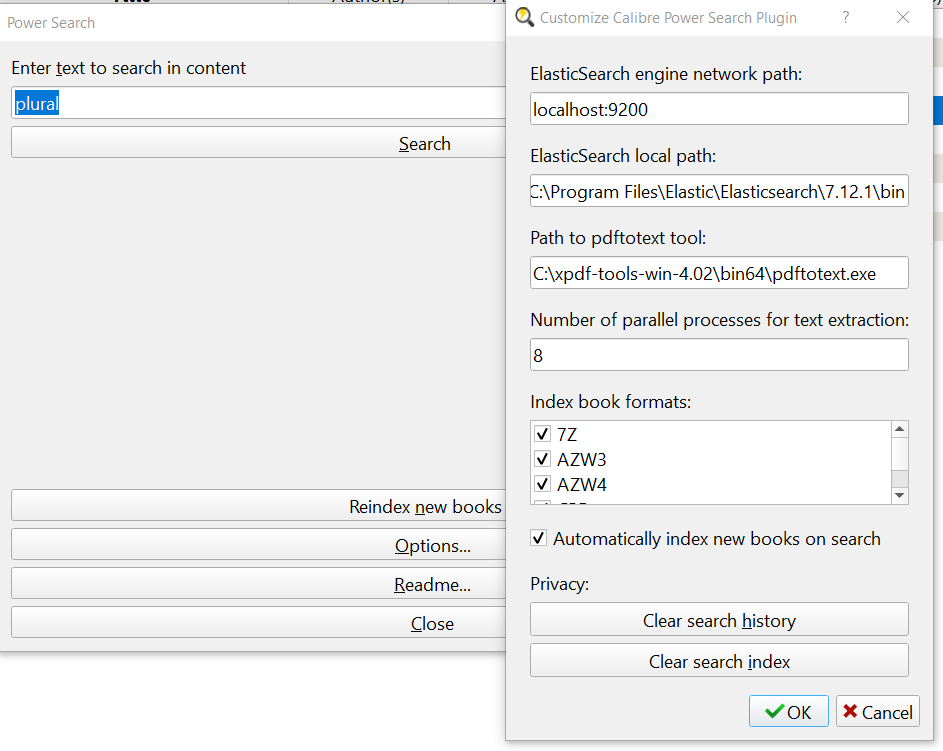Click the number of parallel processes field
Image resolution: width=943 pixels, height=751 pixels.
click(719, 355)
